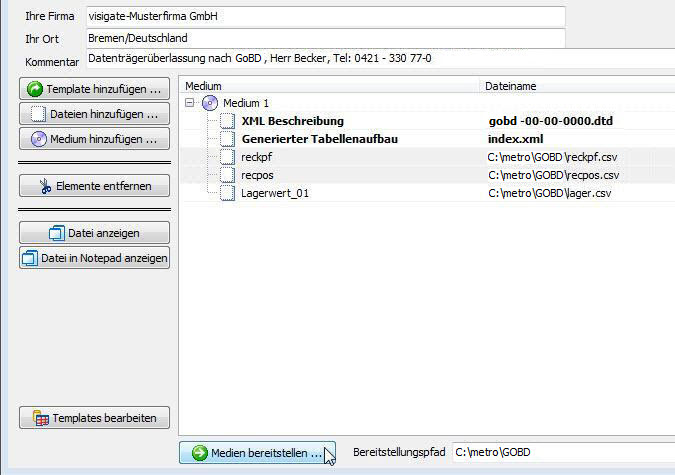Collapse the Medium 1 tree node

(189, 103)
